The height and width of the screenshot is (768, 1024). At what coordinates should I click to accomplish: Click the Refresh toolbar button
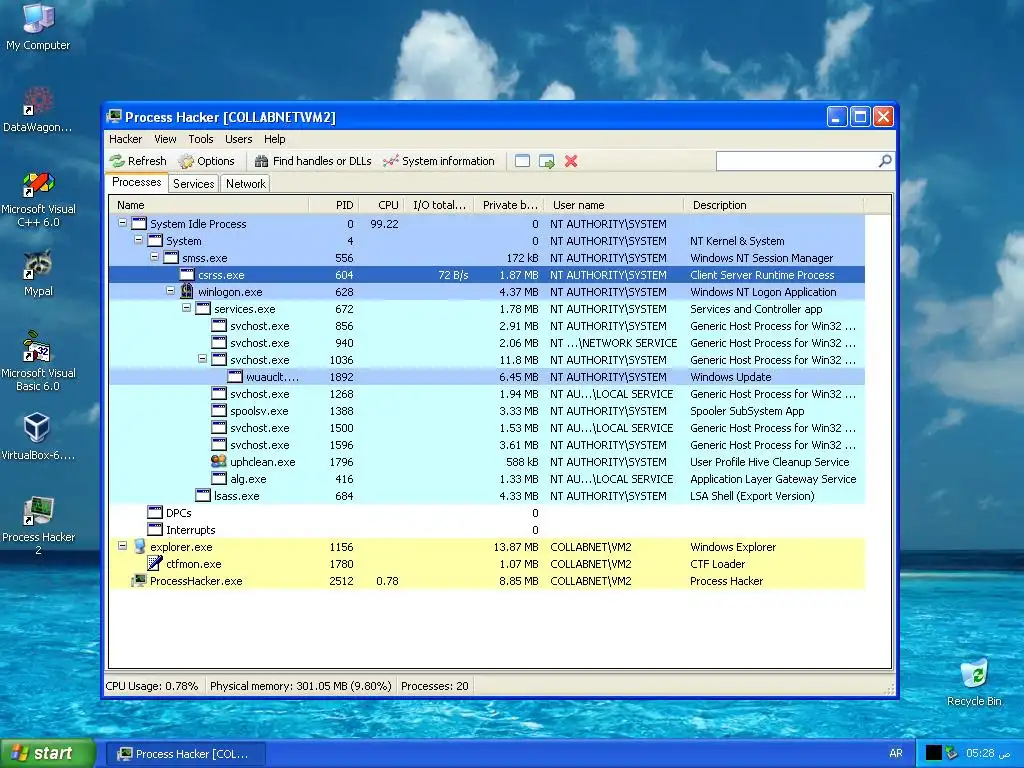[138, 161]
